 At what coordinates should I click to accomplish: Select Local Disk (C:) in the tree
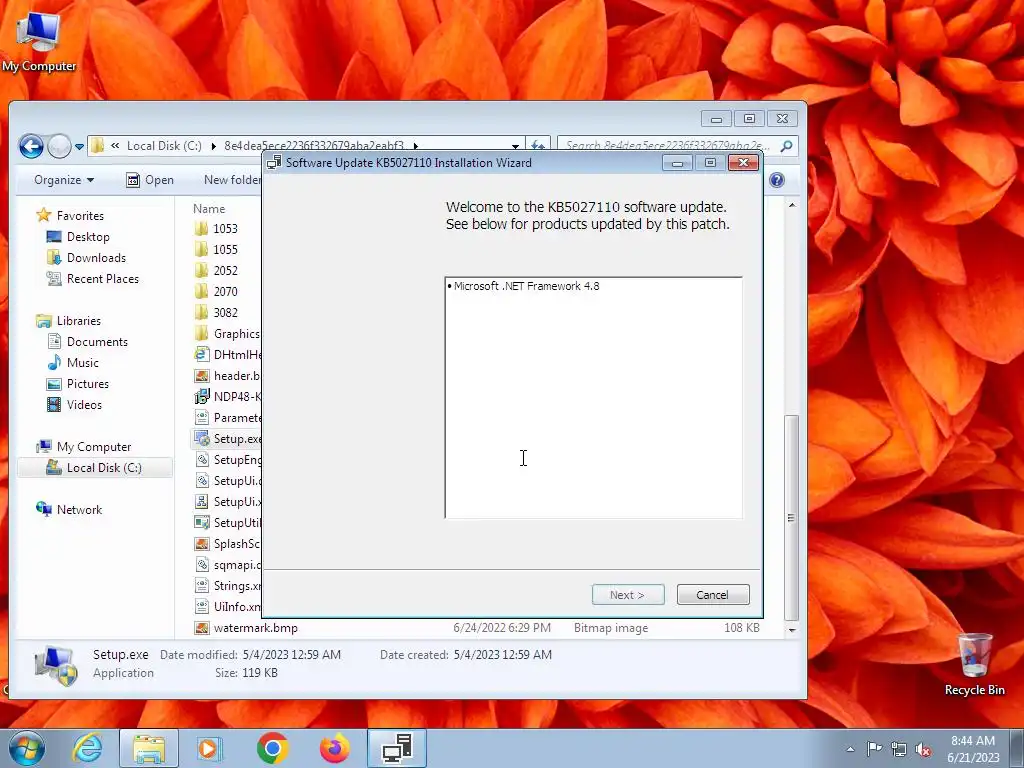pos(94,468)
